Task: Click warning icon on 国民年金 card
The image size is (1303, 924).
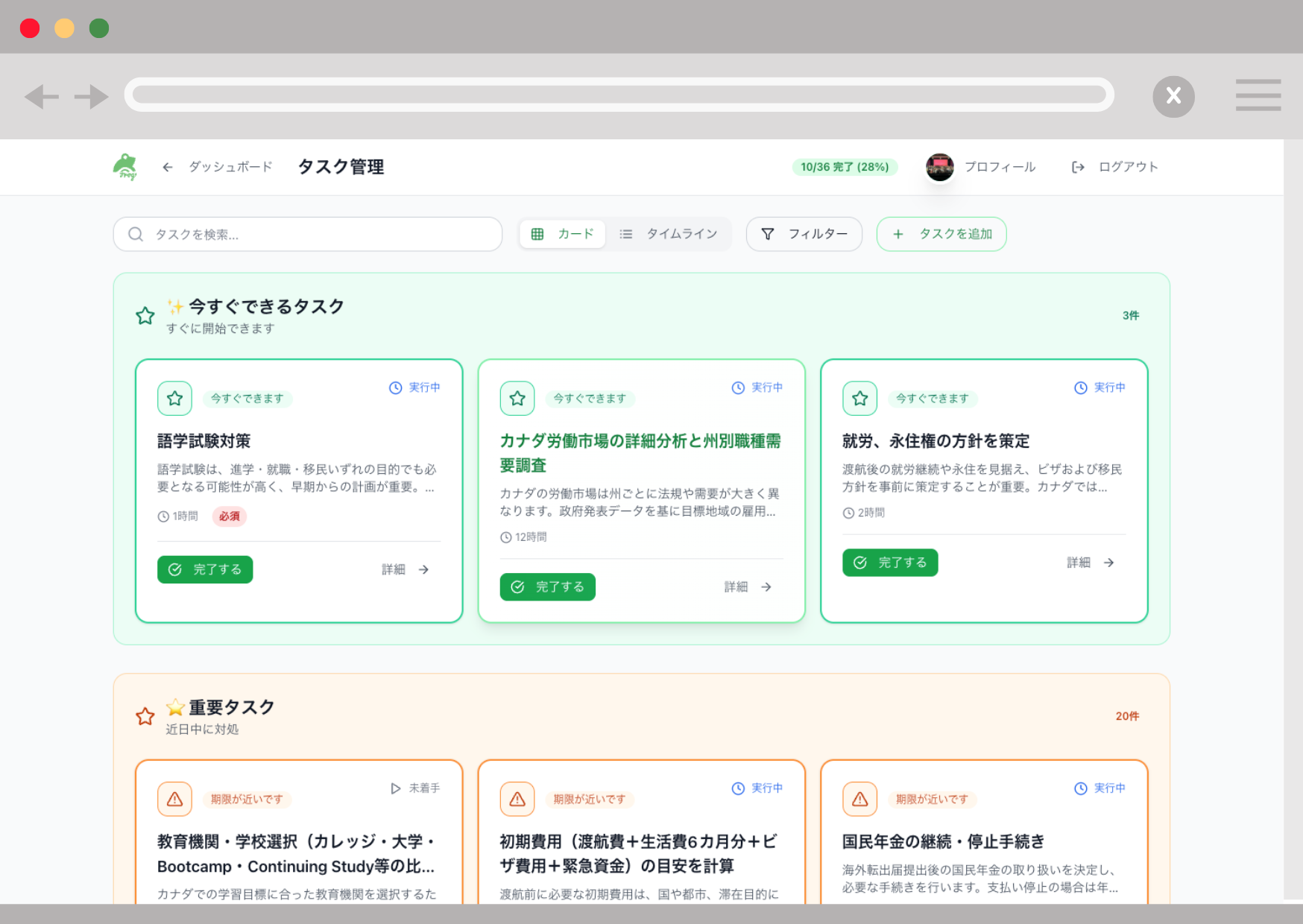Action: point(859,800)
